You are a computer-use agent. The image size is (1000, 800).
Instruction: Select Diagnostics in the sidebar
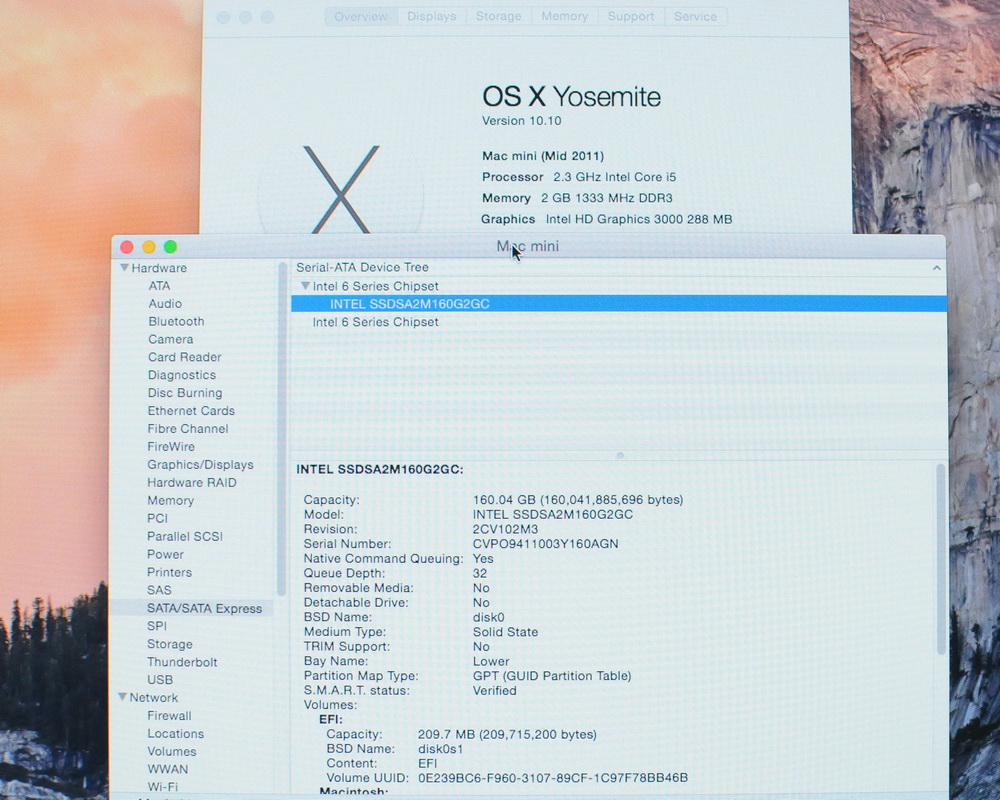point(182,375)
